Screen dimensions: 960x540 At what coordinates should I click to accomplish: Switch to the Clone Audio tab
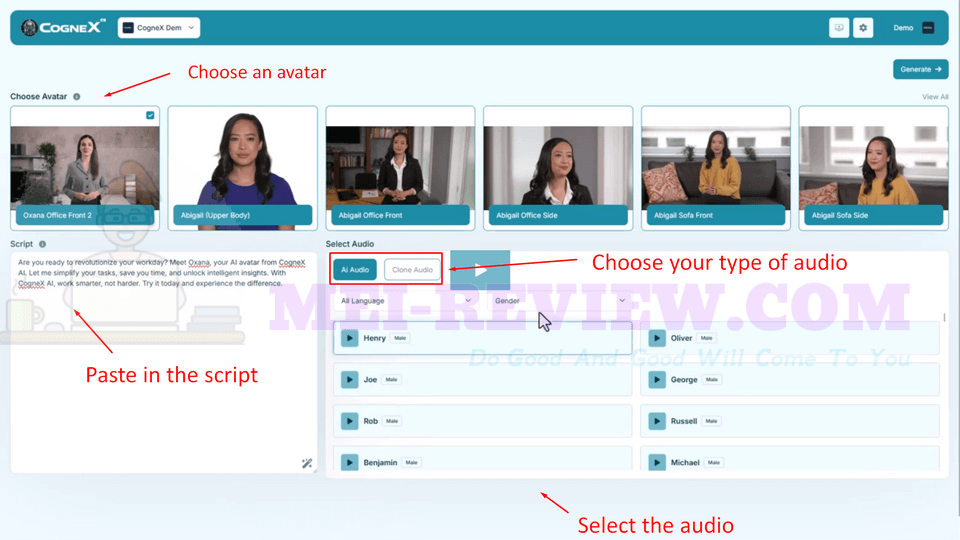pyautogui.click(x=412, y=269)
